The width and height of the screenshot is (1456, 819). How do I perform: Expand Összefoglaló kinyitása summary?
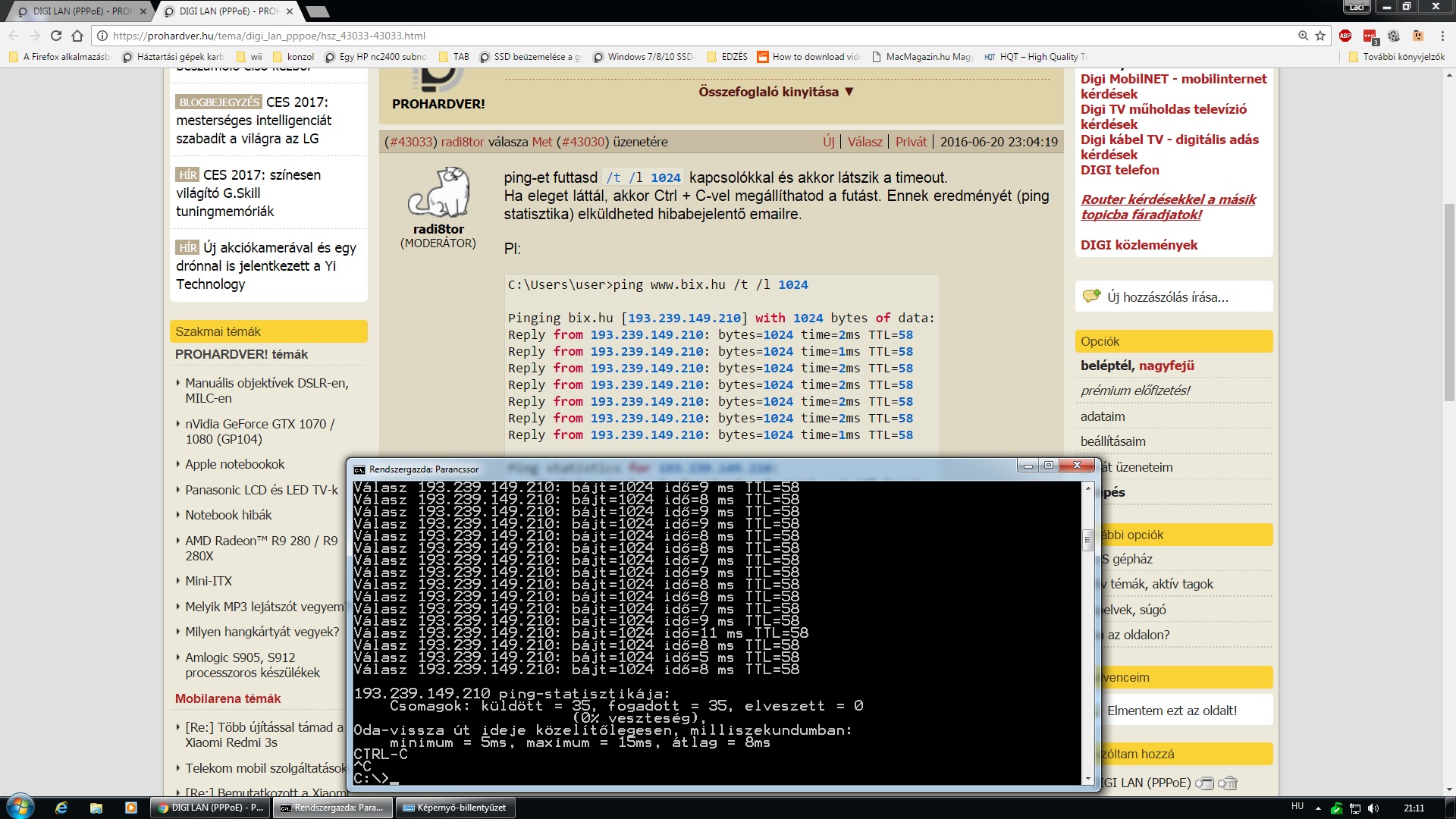pos(775,92)
